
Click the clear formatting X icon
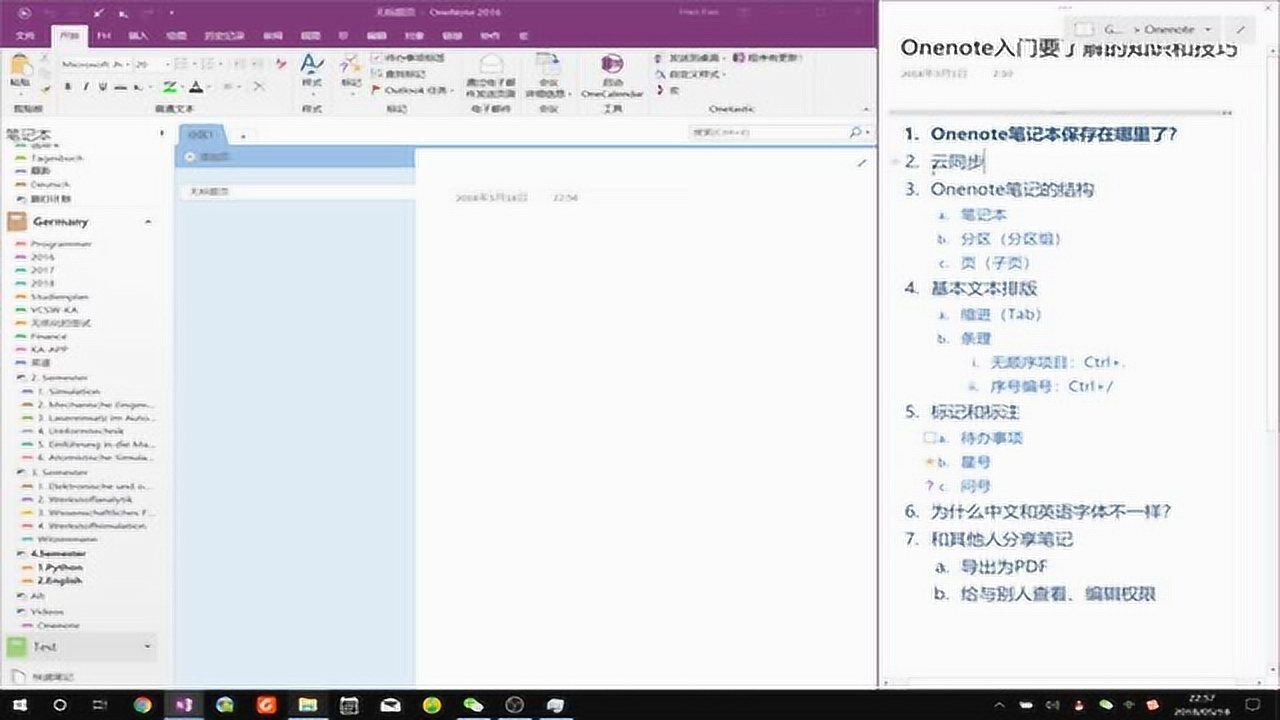click(258, 87)
